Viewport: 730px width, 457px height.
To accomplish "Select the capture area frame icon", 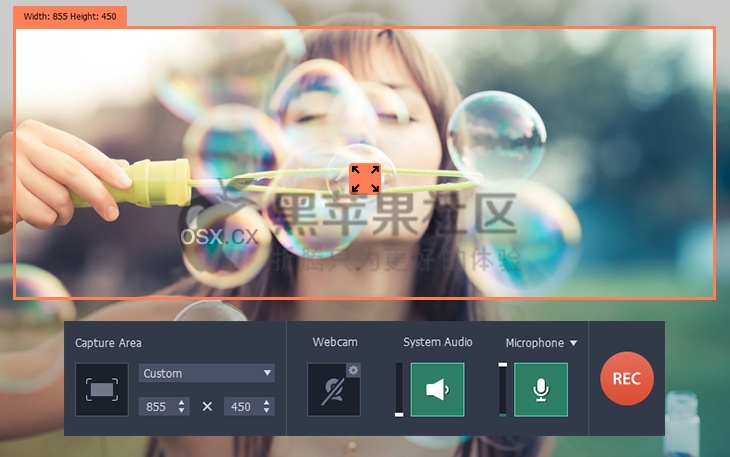I will 102,390.
